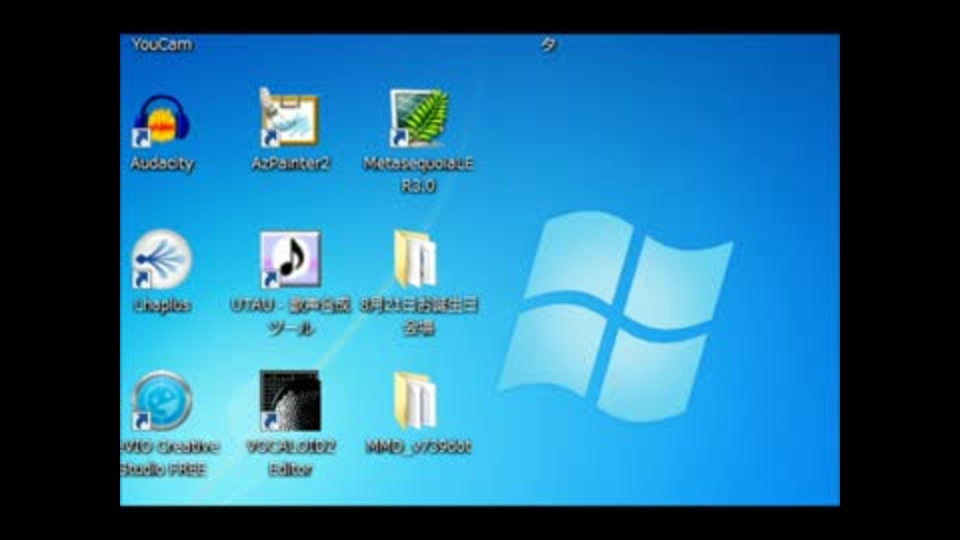This screenshot has height=540, width=960.
Task: Click the VOCALOID2 Editor label text
Action: (291, 458)
